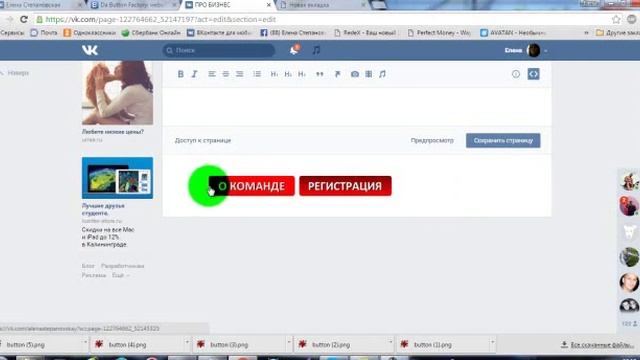
Task: Click the wiki editor text area
Action: point(357,106)
